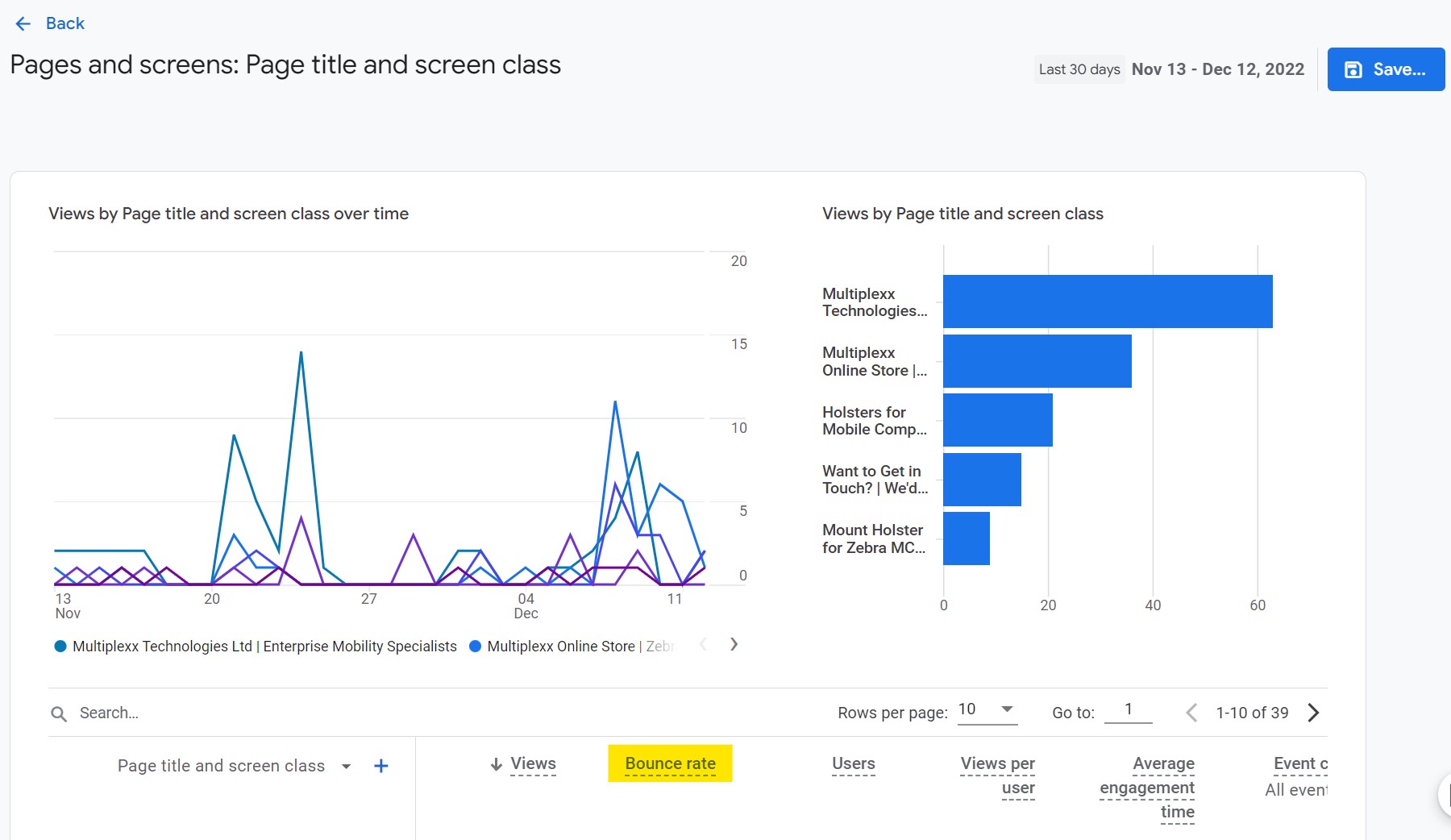1451x840 pixels.
Task: Click the Nov 13 - Dec 12, 2022 date range
Action: tap(1217, 69)
